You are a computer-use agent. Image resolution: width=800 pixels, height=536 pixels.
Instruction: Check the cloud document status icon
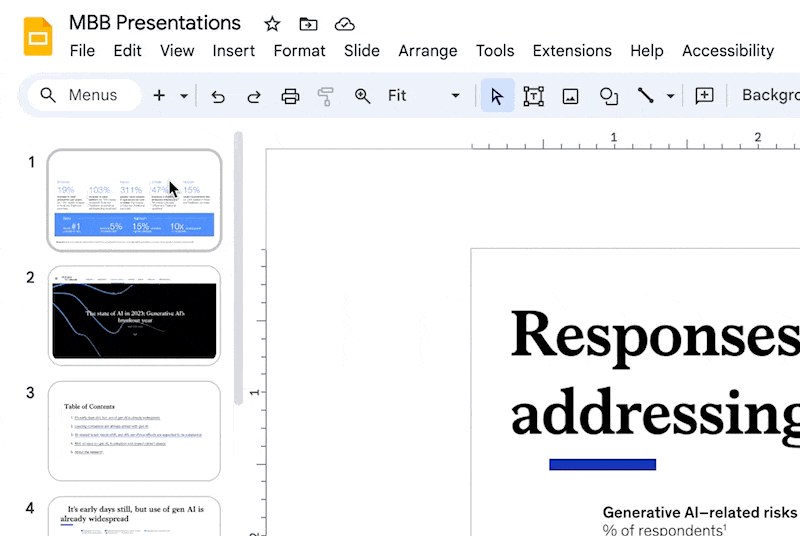coord(344,24)
